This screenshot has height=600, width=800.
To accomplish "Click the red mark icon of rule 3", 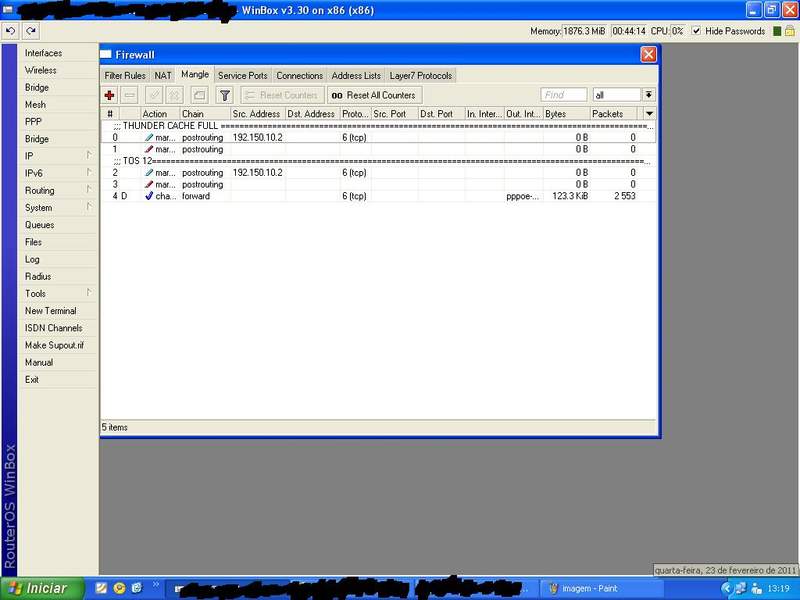I will click(x=148, y=184).
